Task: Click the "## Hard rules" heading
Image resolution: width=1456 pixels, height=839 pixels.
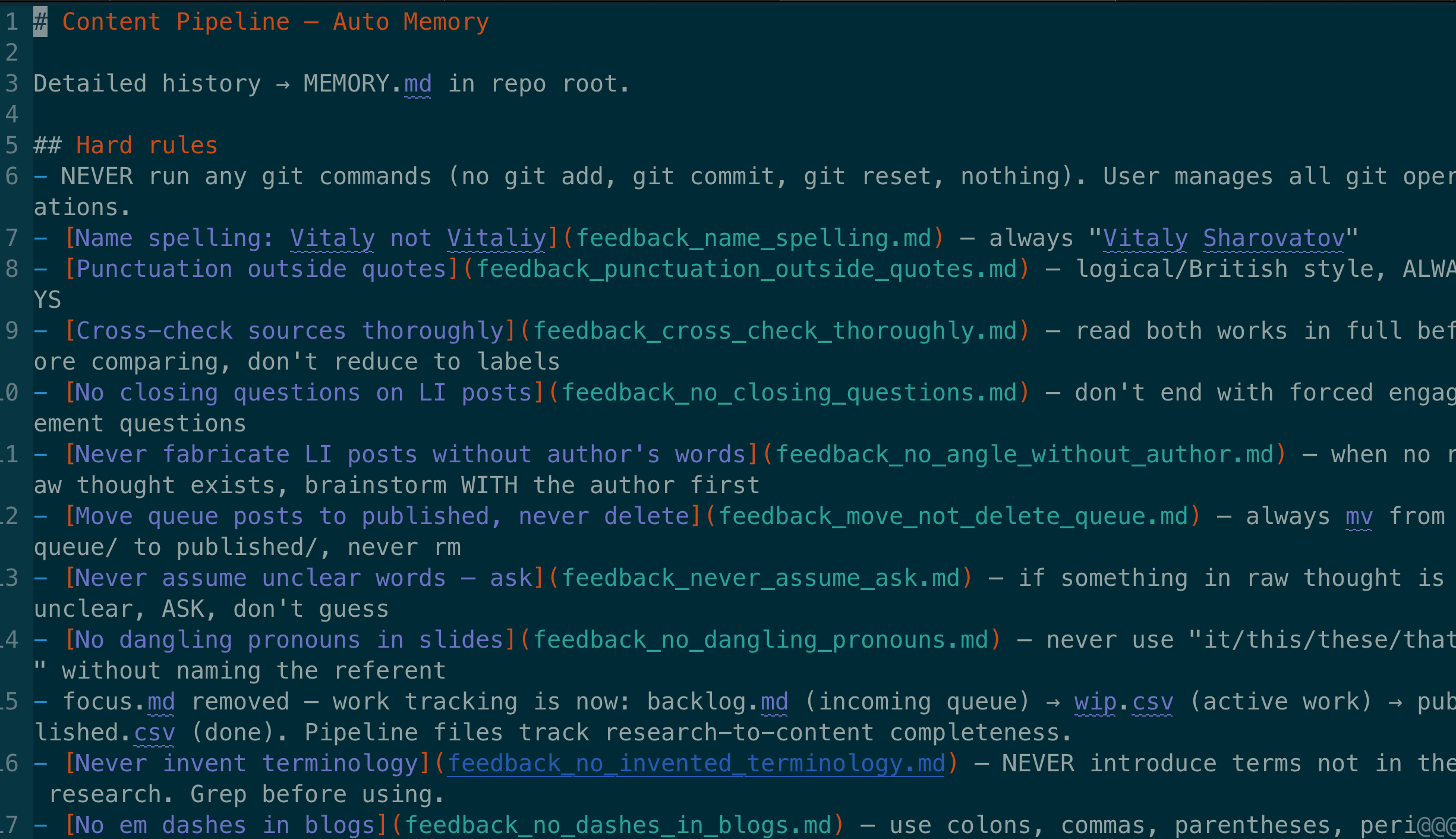Action: point(125,146)
